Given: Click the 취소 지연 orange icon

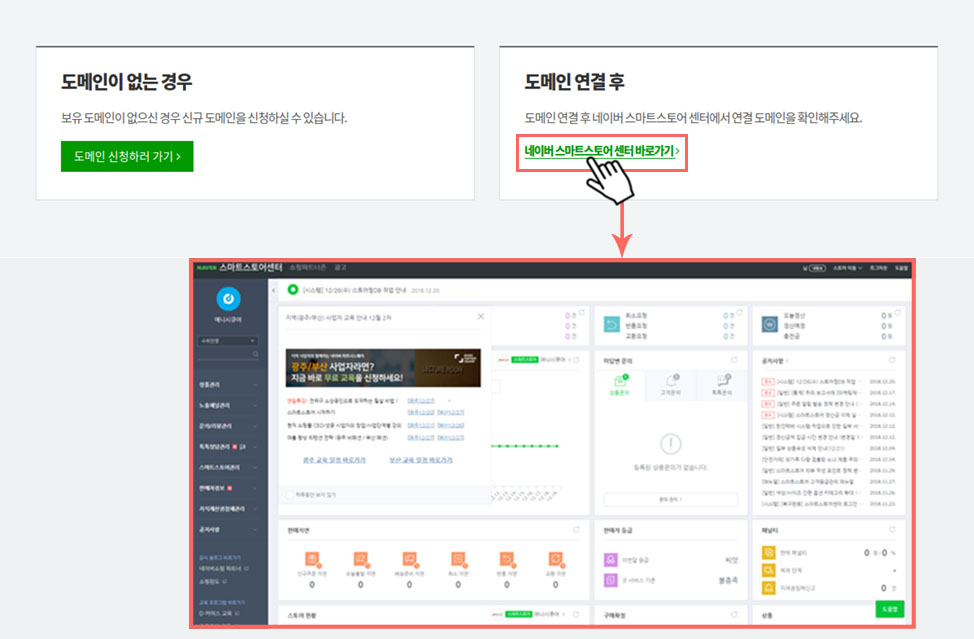Looking at the screenshot, I should click(x=458, y=560).
